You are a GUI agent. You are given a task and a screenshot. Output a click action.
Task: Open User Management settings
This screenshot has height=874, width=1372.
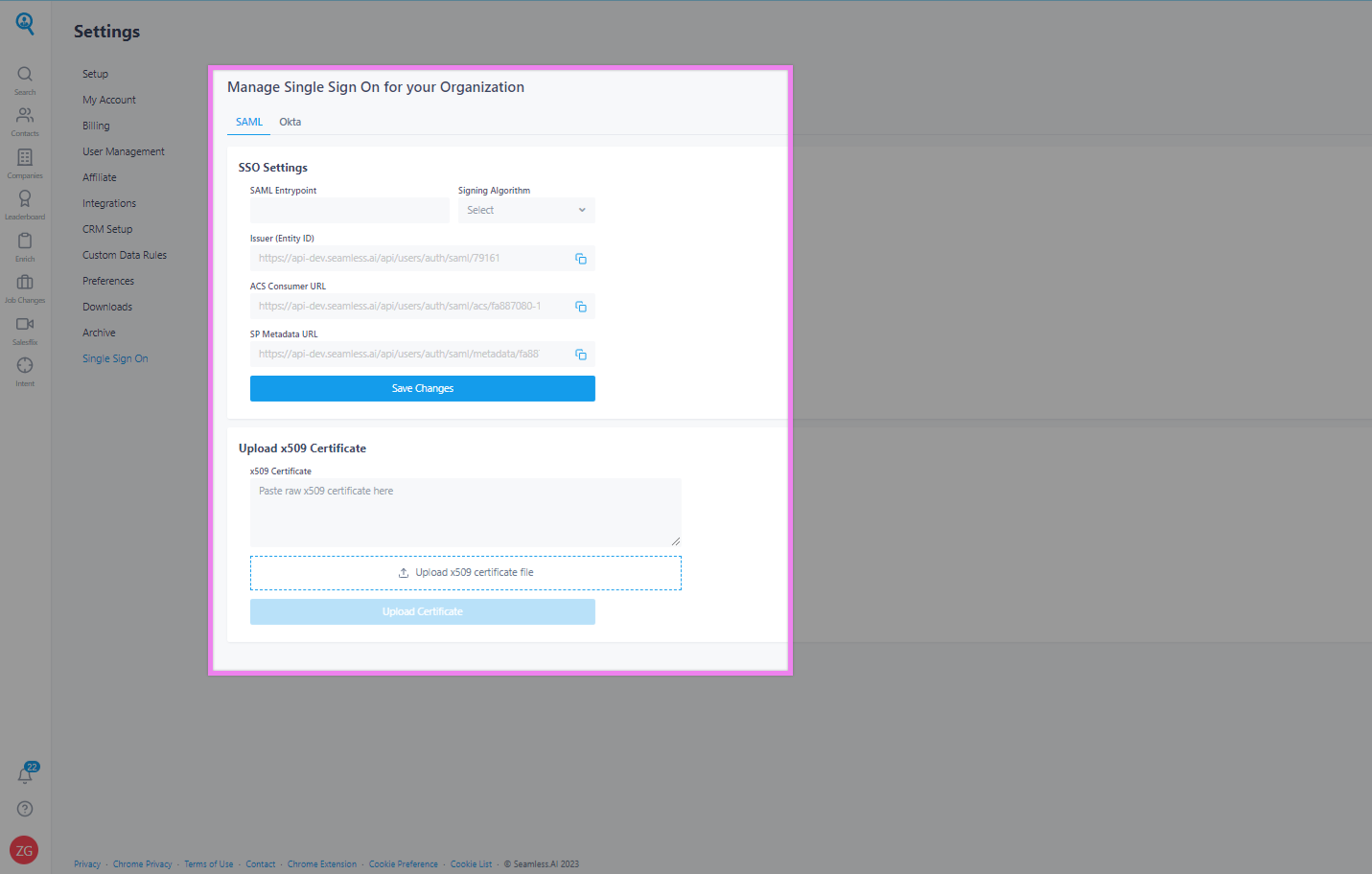(124, 152)
